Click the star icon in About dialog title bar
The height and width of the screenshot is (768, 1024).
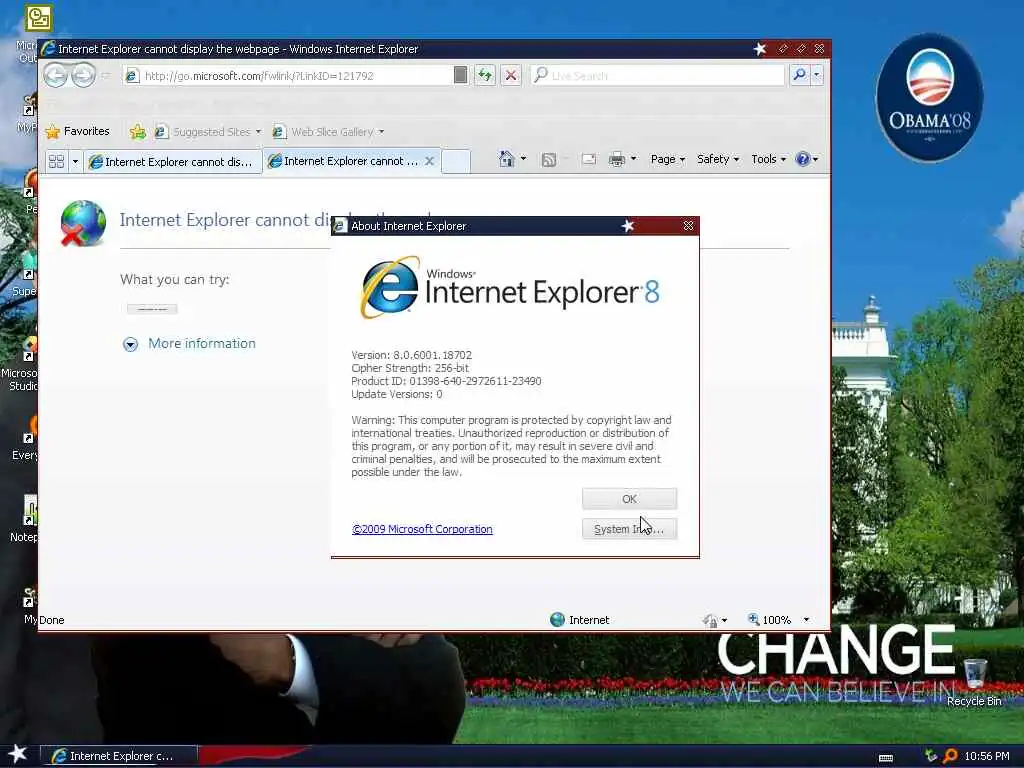628,226
